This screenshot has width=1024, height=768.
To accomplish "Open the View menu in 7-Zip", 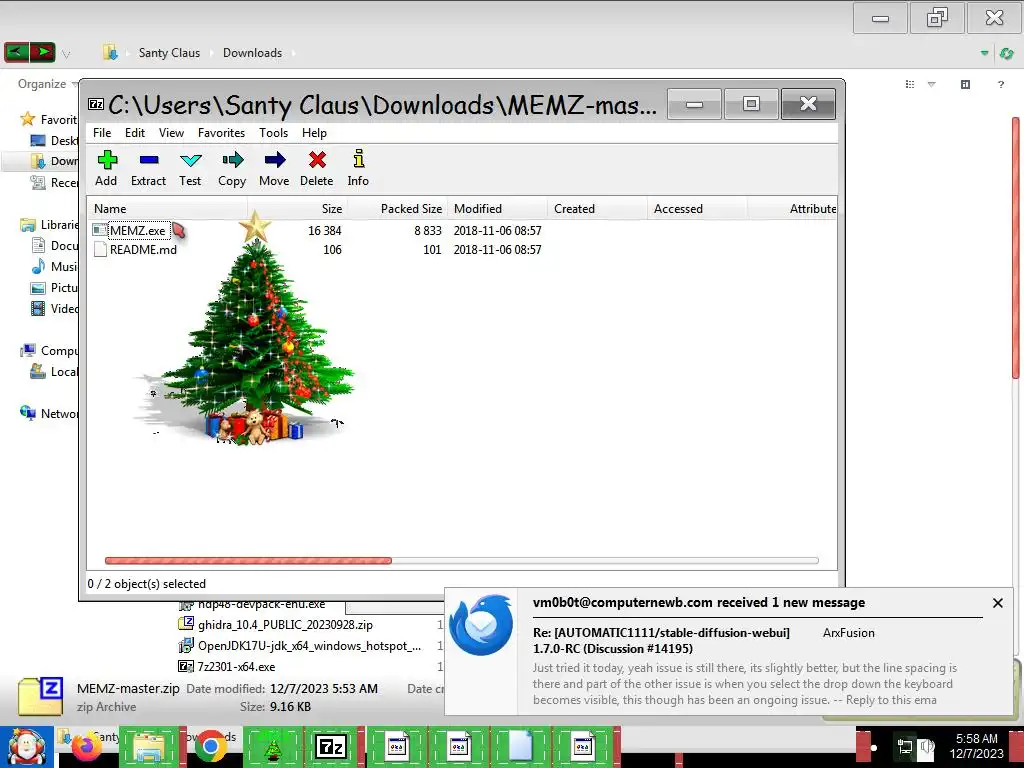I will (171, 133).
